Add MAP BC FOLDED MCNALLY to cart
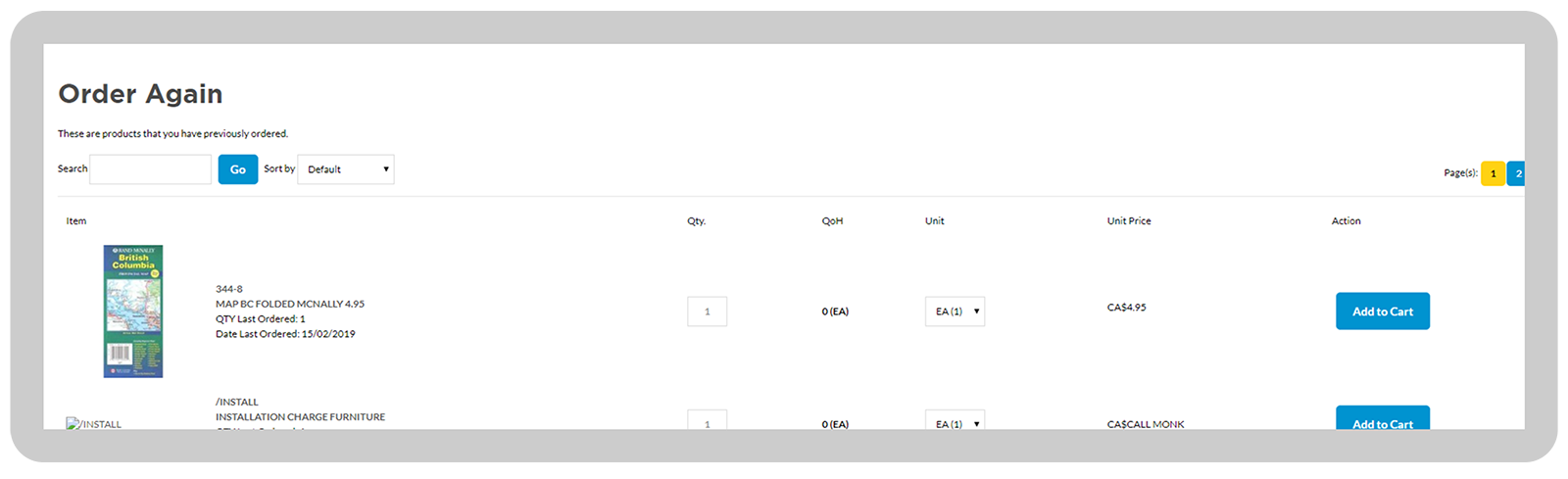 [x=1382, y=311]
